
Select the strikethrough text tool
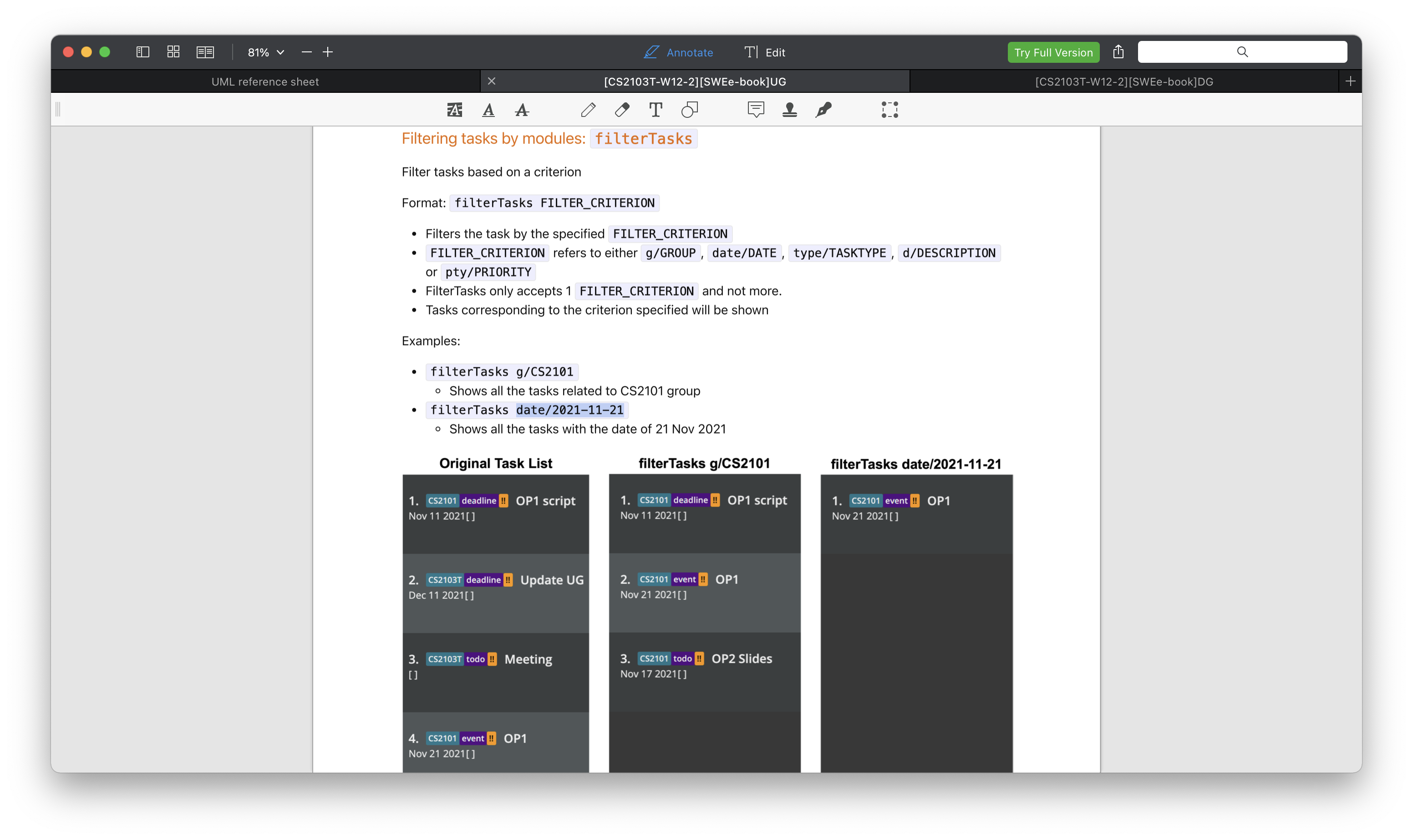(x=522, y=110)
